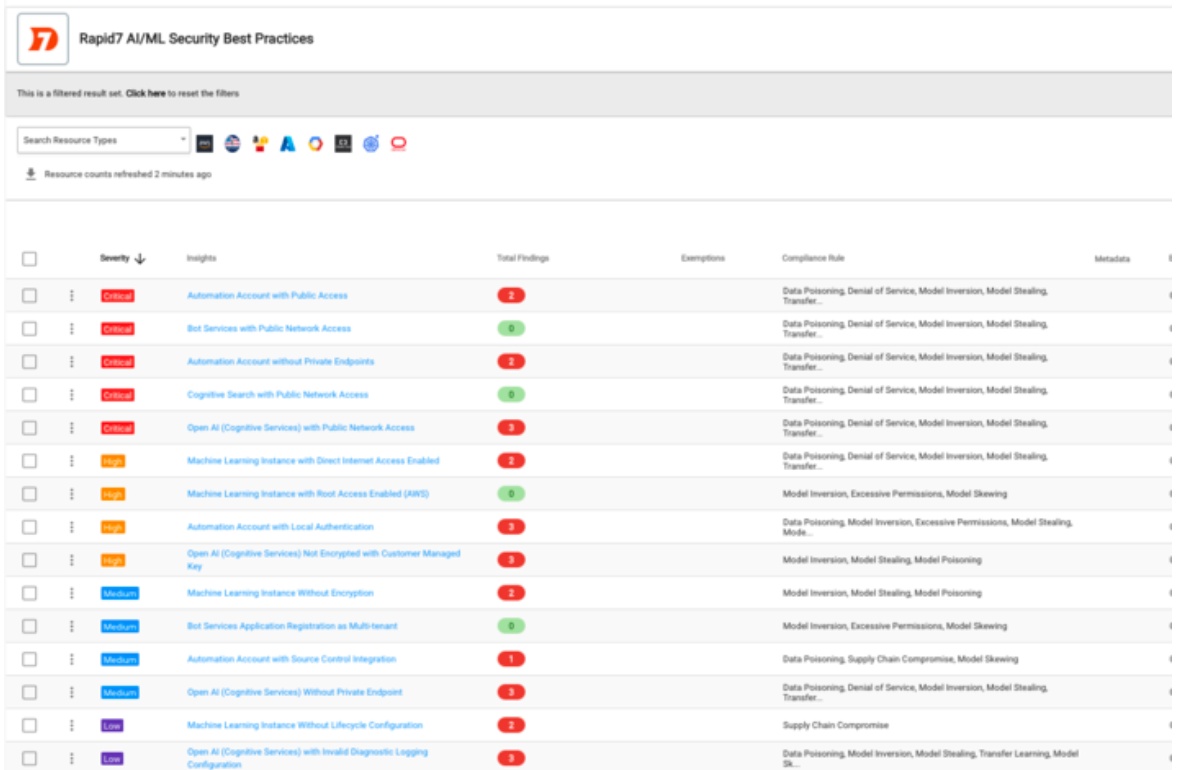Click the download resource counts icon
The image size is (1178, 770).
[x=31, y=174]
